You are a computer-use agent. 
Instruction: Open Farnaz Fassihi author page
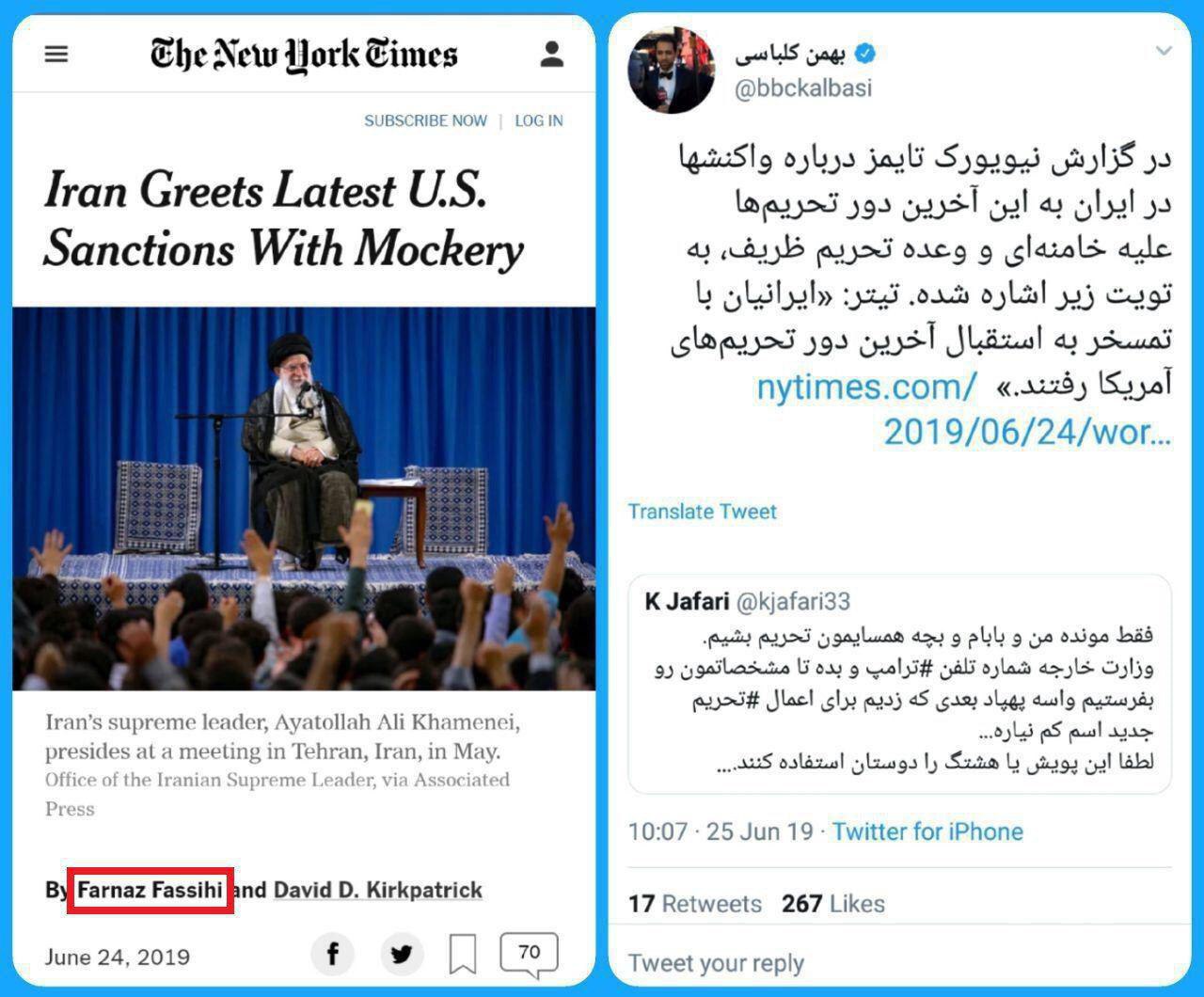pos(150,890)
